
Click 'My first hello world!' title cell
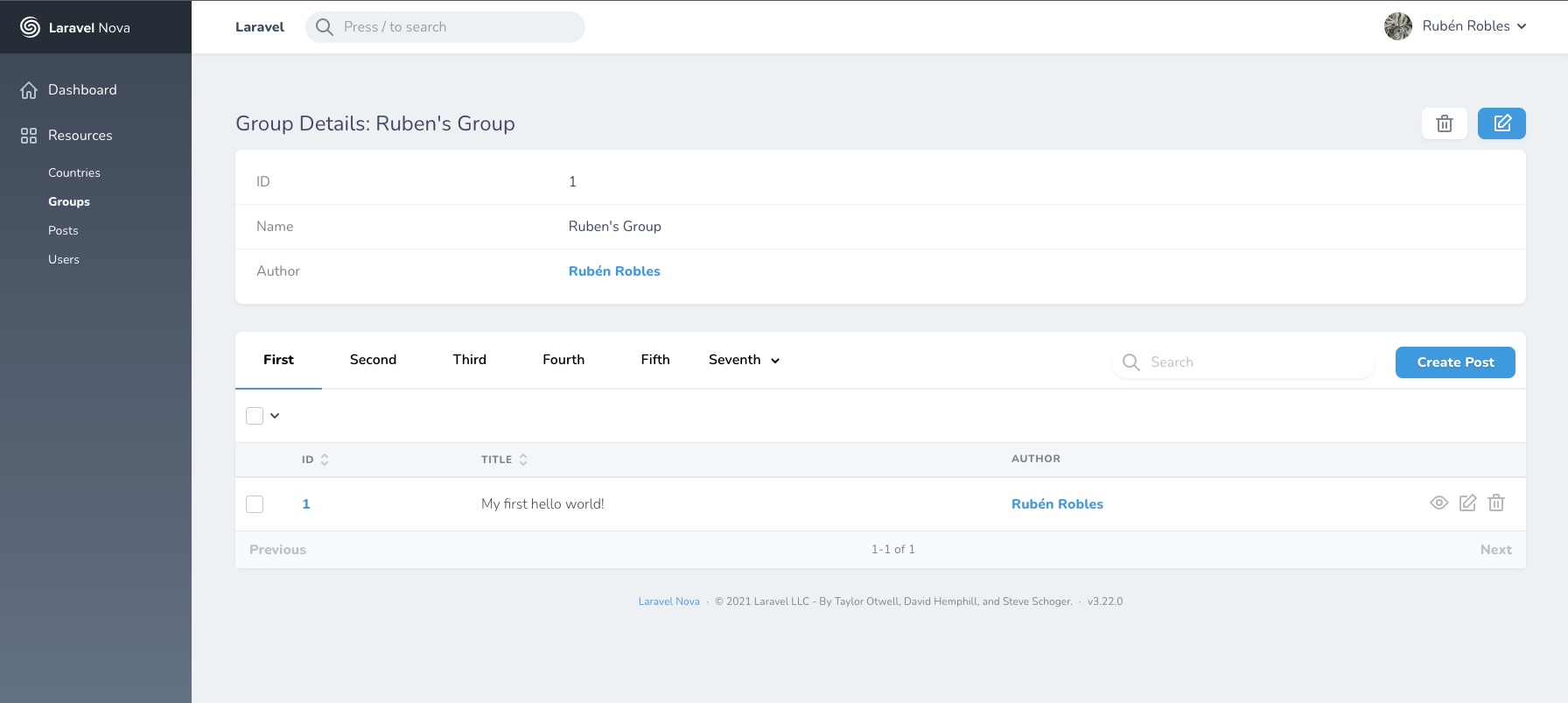tap(542, 504)
